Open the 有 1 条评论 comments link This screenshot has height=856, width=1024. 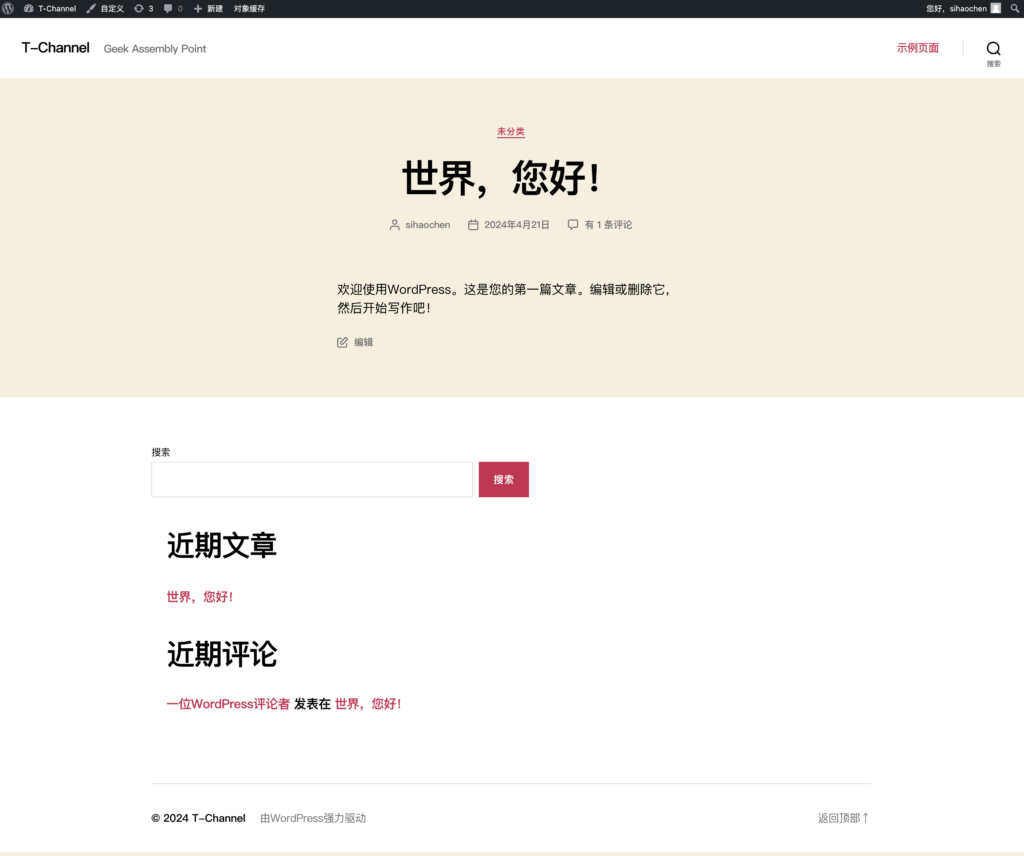(x=607, y=225)
